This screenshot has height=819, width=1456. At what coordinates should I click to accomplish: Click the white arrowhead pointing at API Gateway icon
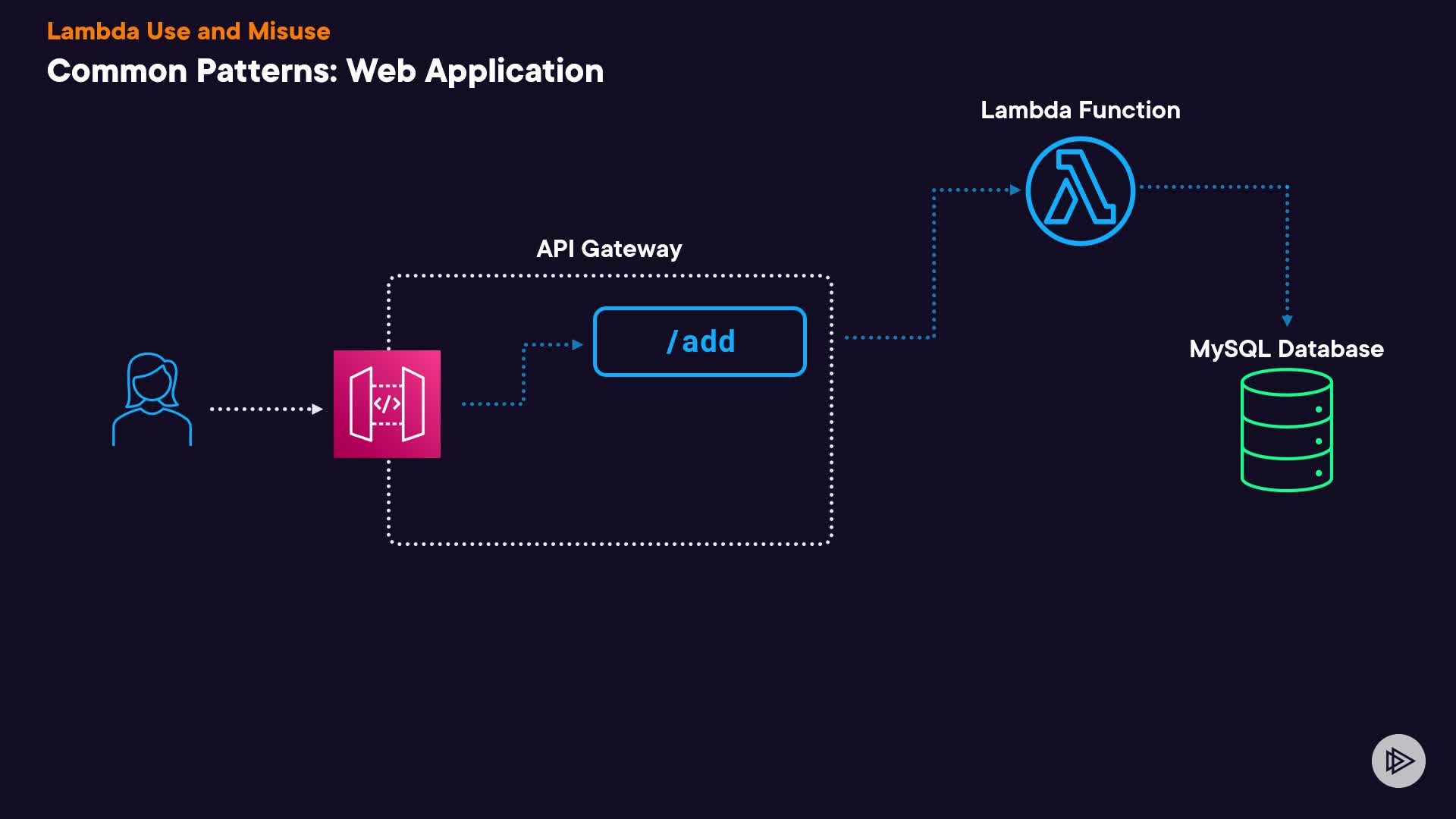pyautogui.click(x=318, y=409)
